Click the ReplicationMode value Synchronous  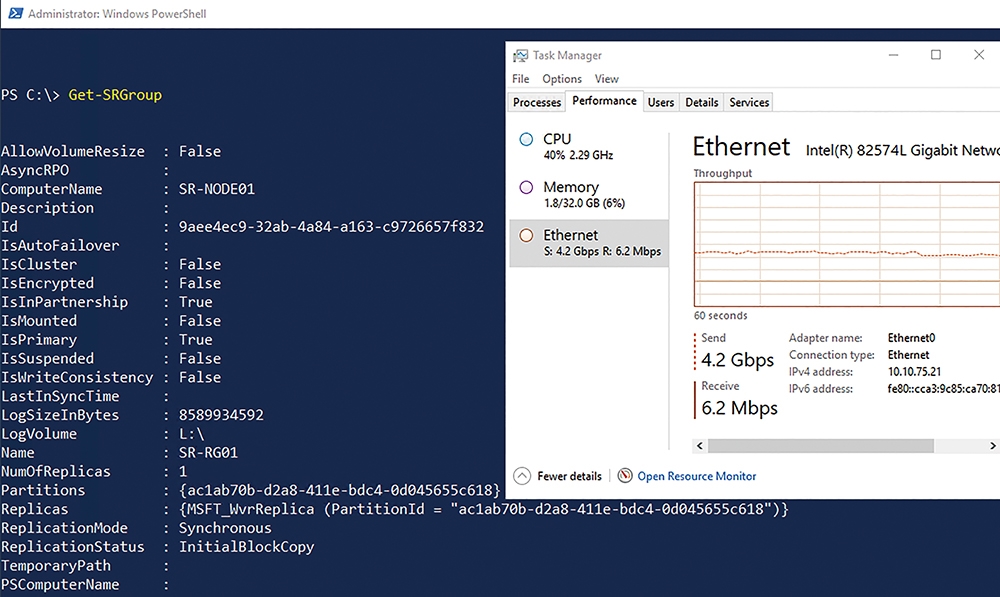pyautogui.click(x=225, y=528)
